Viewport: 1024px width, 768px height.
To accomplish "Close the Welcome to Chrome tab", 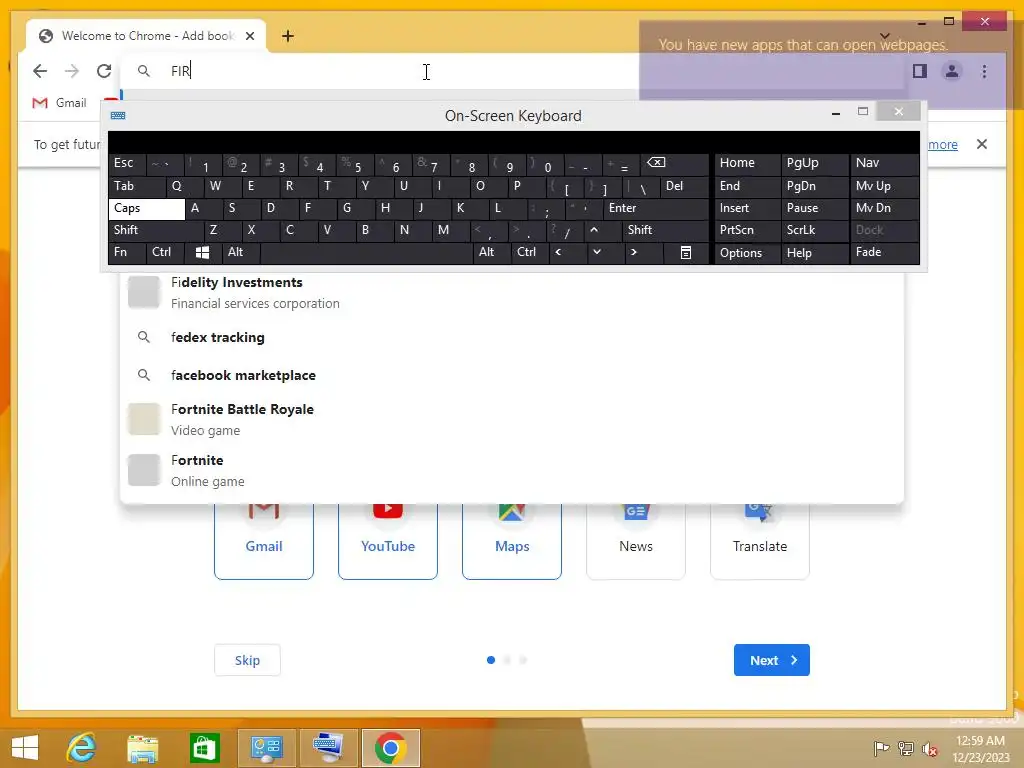I will 249,36.
